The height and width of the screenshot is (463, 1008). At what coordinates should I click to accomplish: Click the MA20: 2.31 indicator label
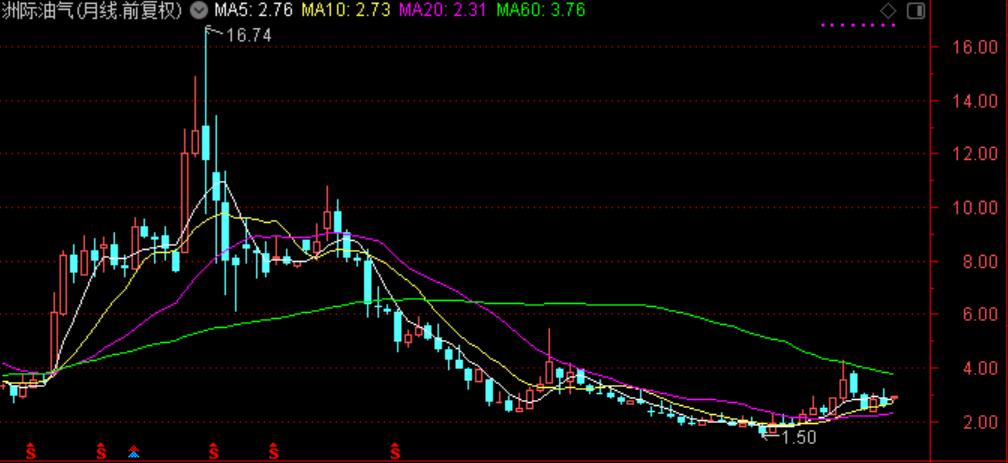(x=443, y=10)
